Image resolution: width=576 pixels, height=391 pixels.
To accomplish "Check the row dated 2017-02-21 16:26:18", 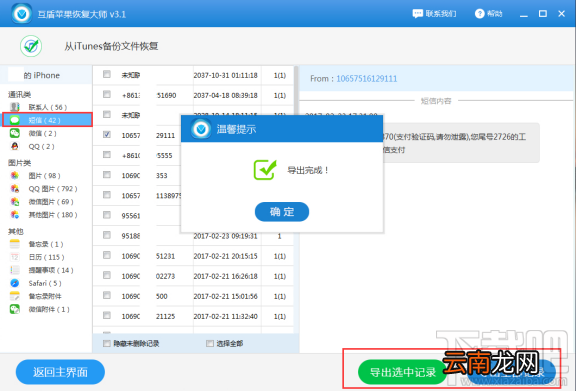I will pos(107,275).
